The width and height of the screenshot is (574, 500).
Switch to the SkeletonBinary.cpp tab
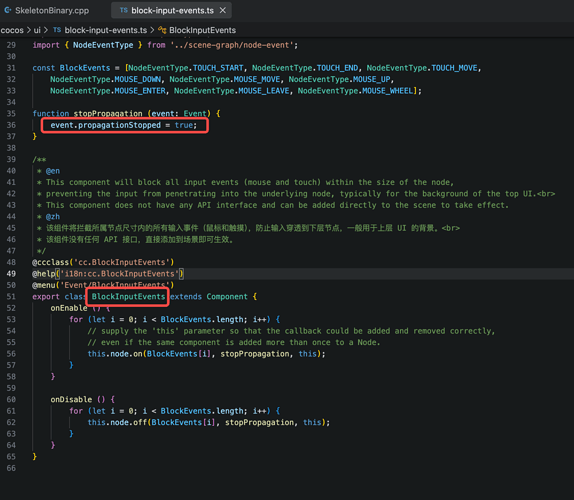[46, 10]
